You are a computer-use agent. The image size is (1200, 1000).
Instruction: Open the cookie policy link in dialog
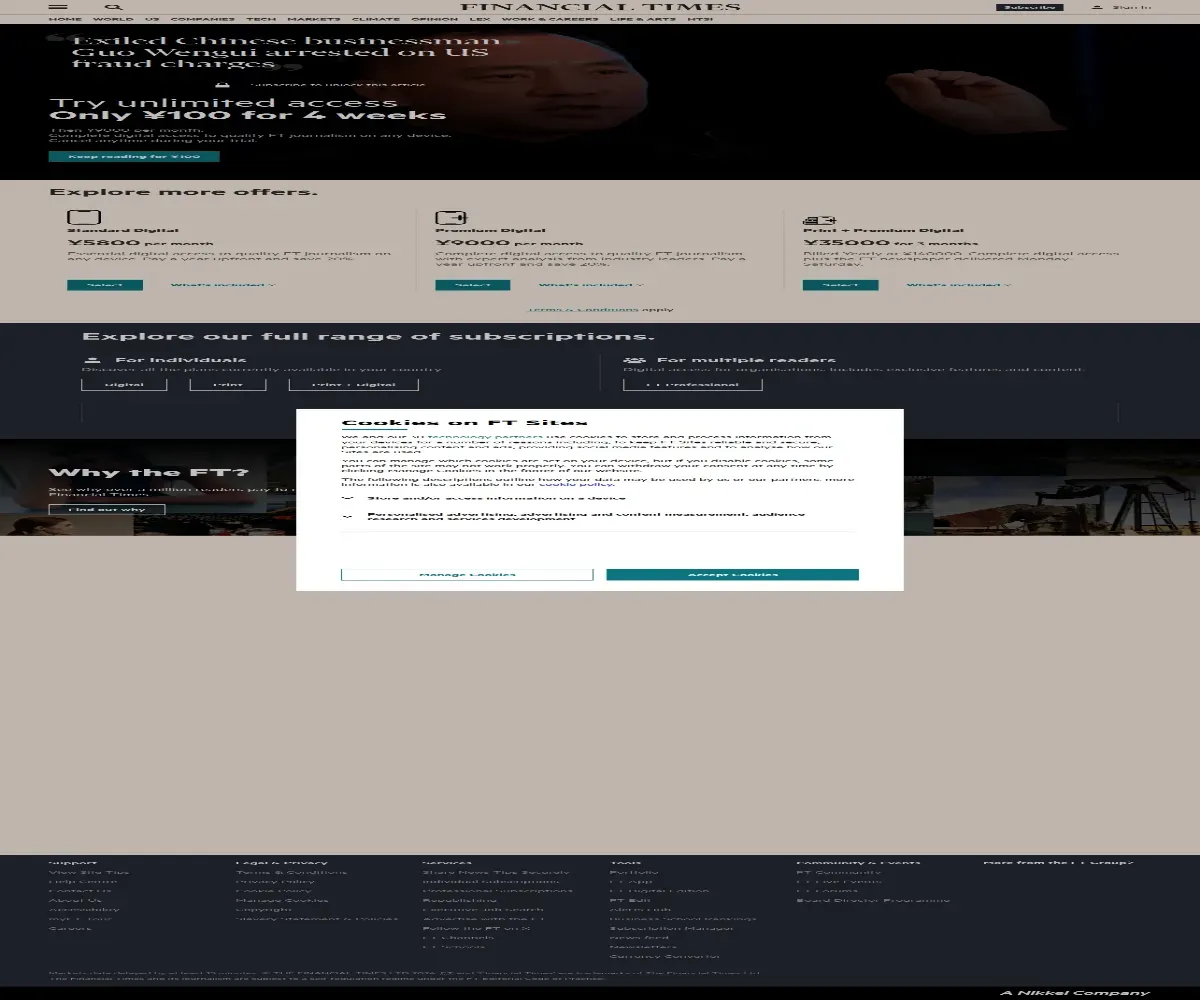[x=576, y=484]
